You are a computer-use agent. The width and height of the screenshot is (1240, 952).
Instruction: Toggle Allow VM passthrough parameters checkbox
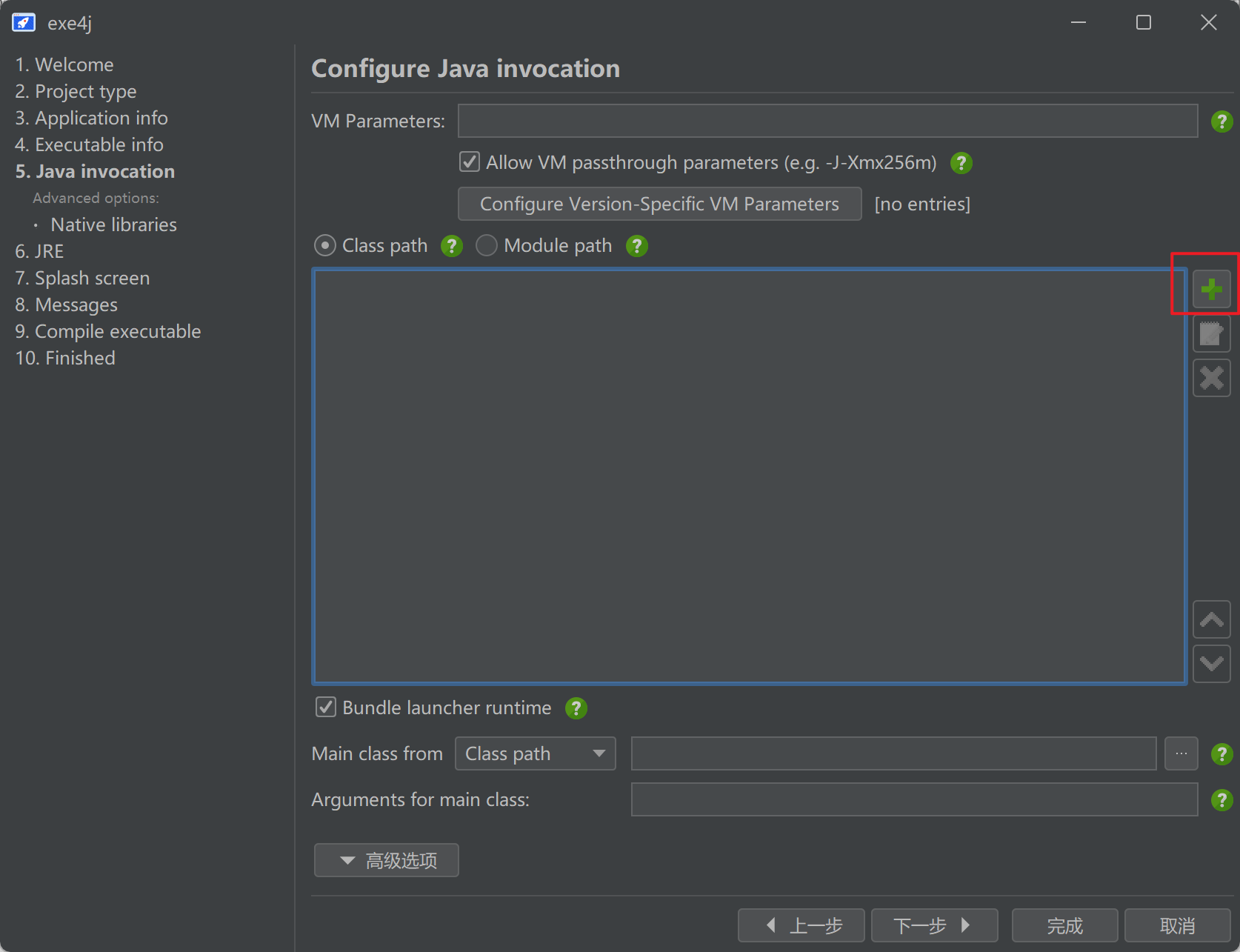click(470, 162)
